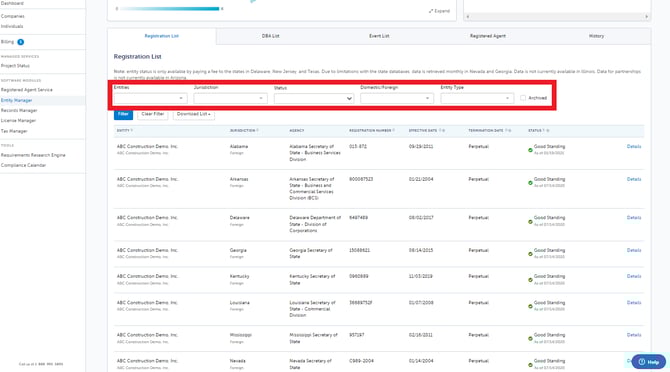Click green status icon in Mississippi row
The image size is (670, 372).
tap(530, 339)
